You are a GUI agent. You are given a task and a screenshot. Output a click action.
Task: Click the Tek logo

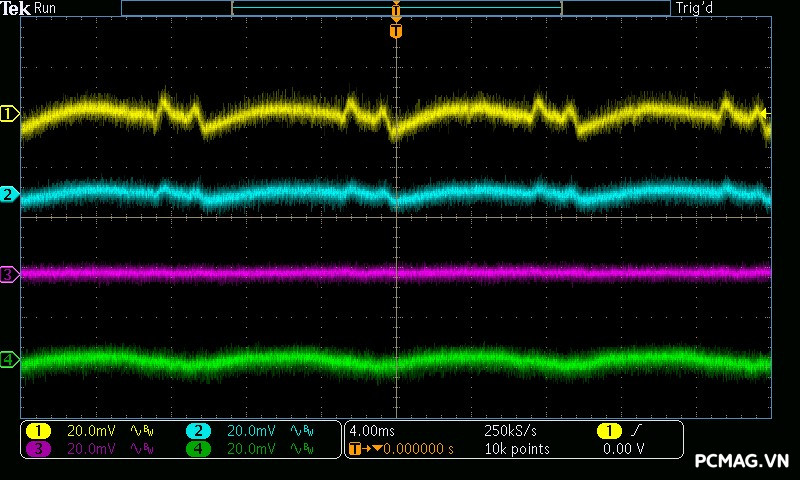point(17,8)
